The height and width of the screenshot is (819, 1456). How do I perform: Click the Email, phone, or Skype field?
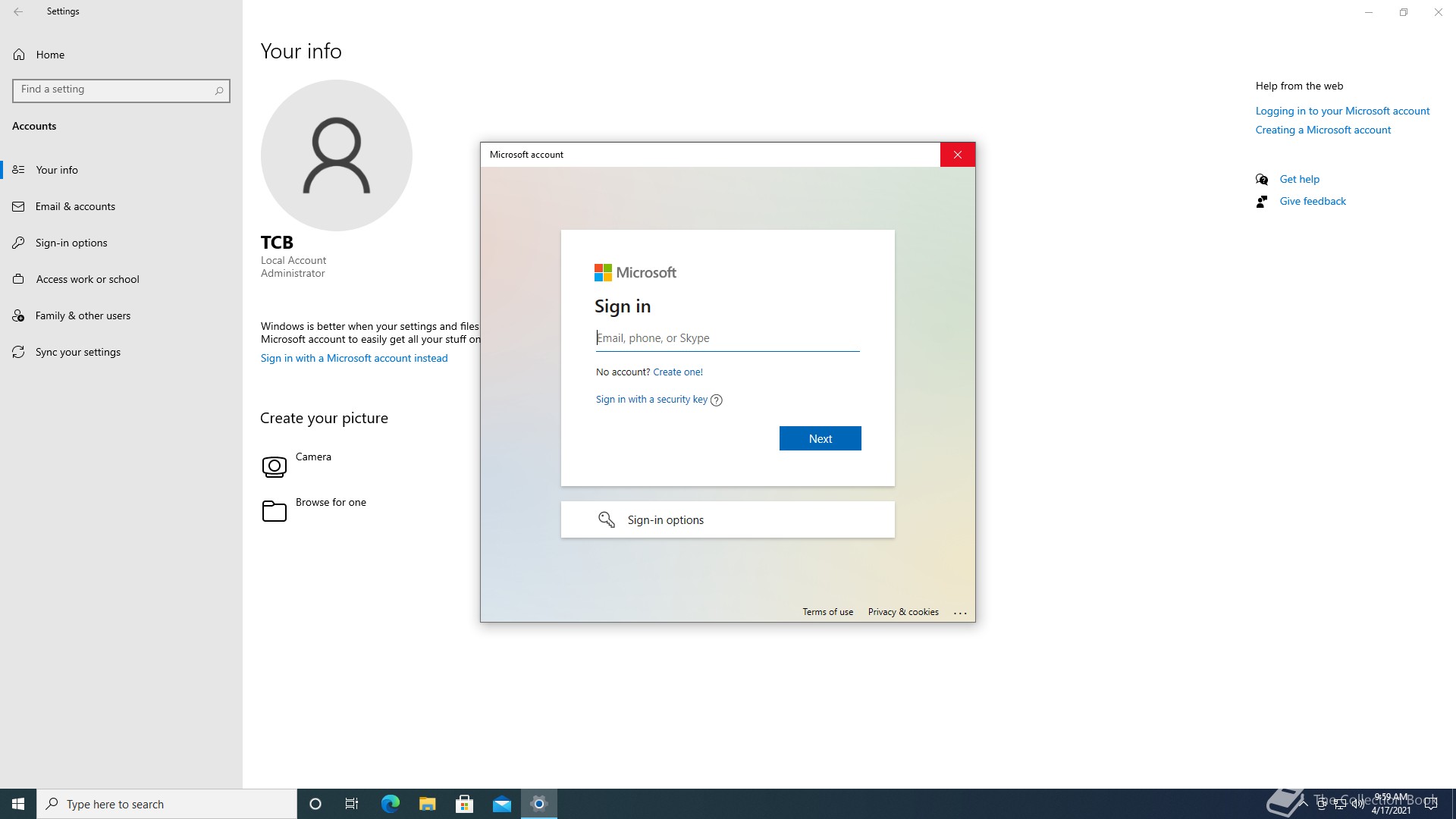click(727, 338)
